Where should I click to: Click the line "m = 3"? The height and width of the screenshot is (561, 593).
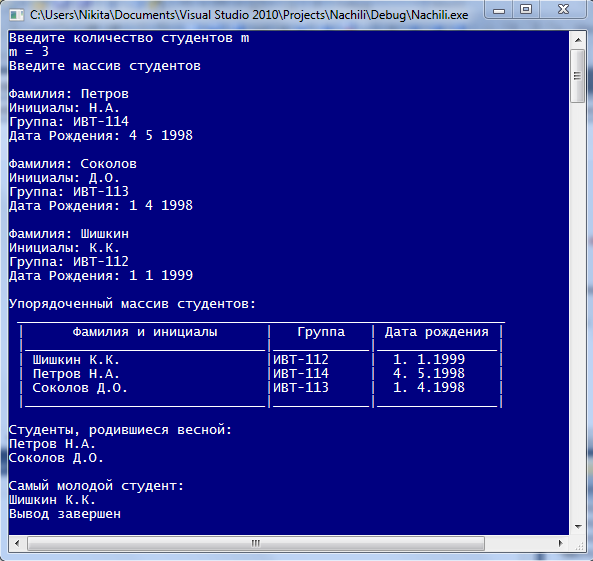29,52
